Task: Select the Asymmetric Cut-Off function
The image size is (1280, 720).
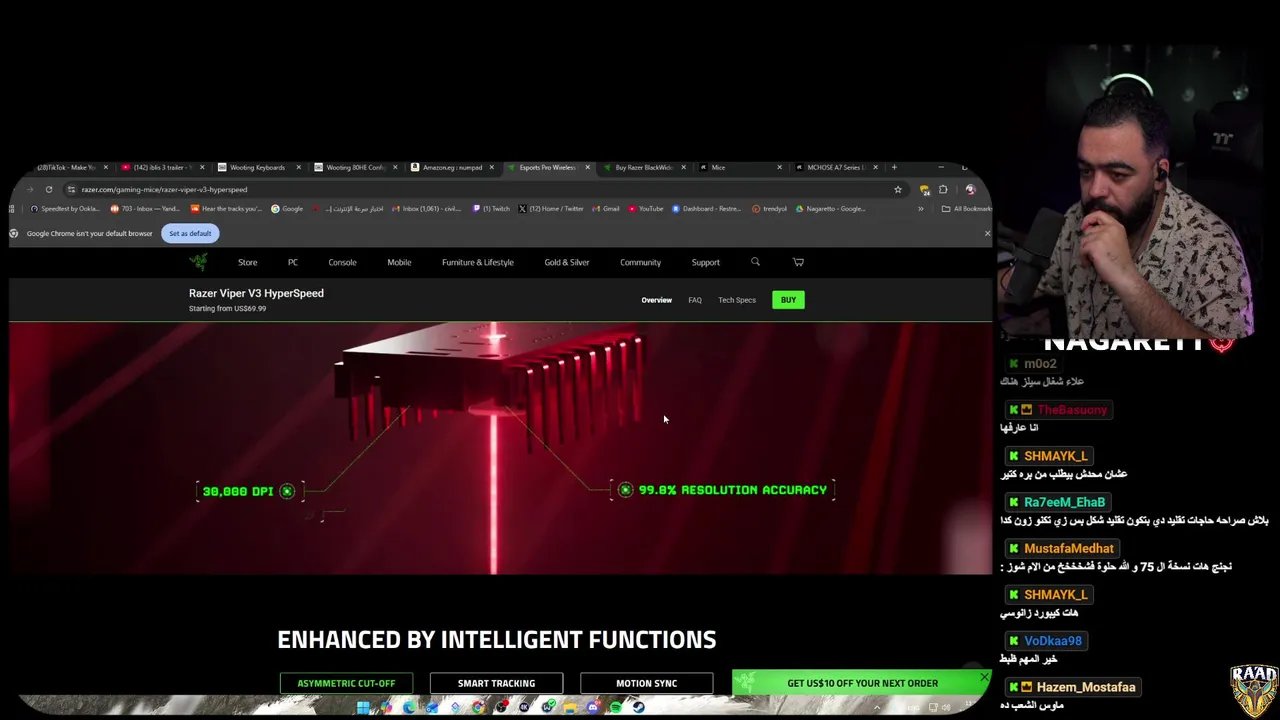Action: tap(346, 683)
